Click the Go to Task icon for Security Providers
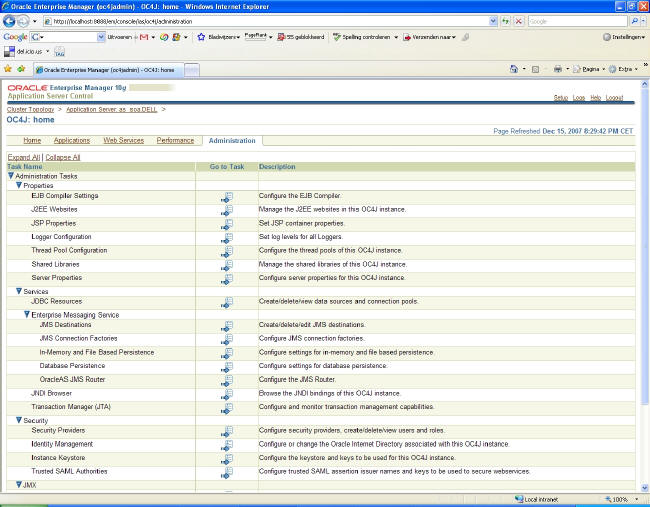650x507 pixels. tap(227, 431)
